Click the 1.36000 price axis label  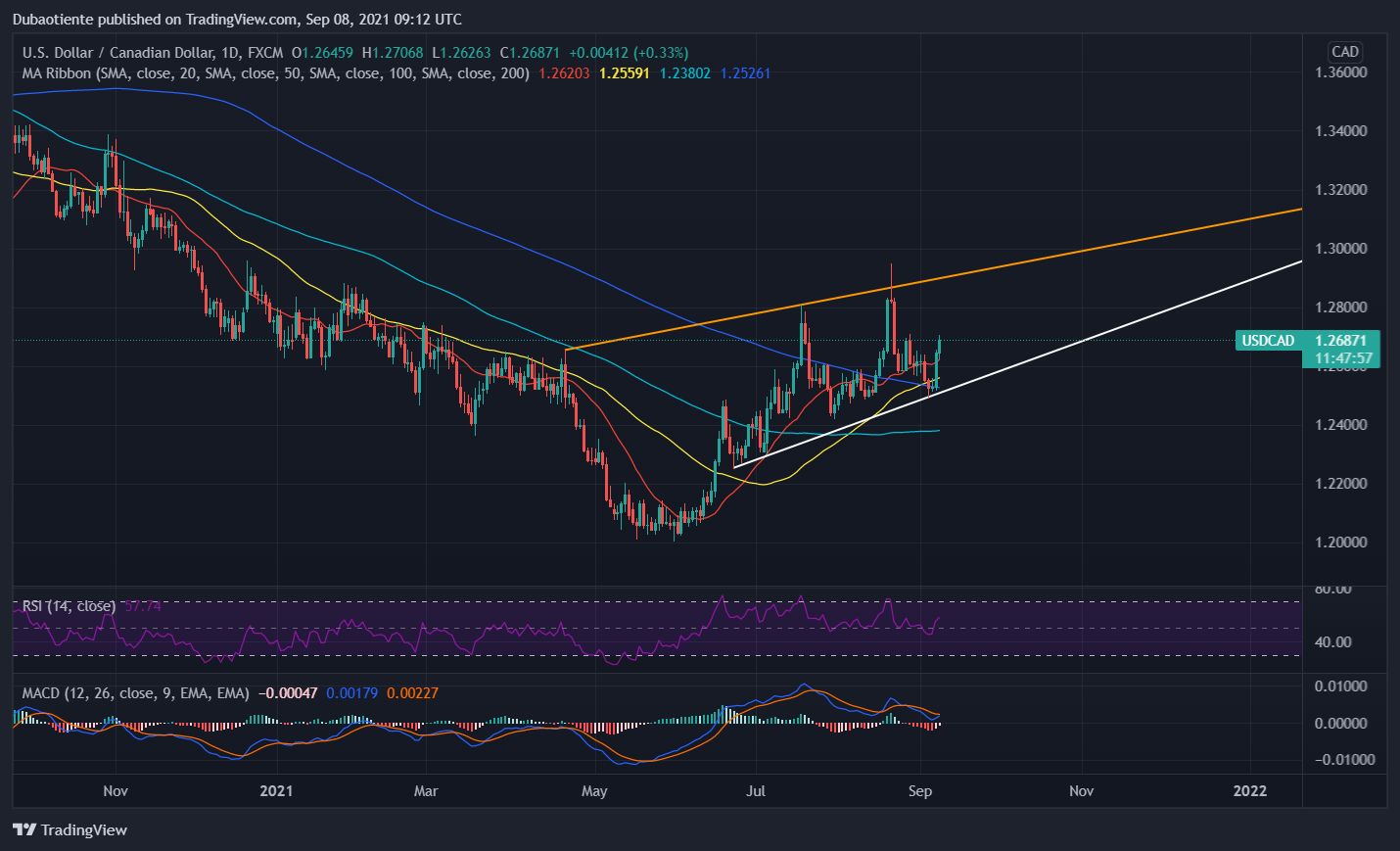pyautogui.click(x=1340, y=72)
